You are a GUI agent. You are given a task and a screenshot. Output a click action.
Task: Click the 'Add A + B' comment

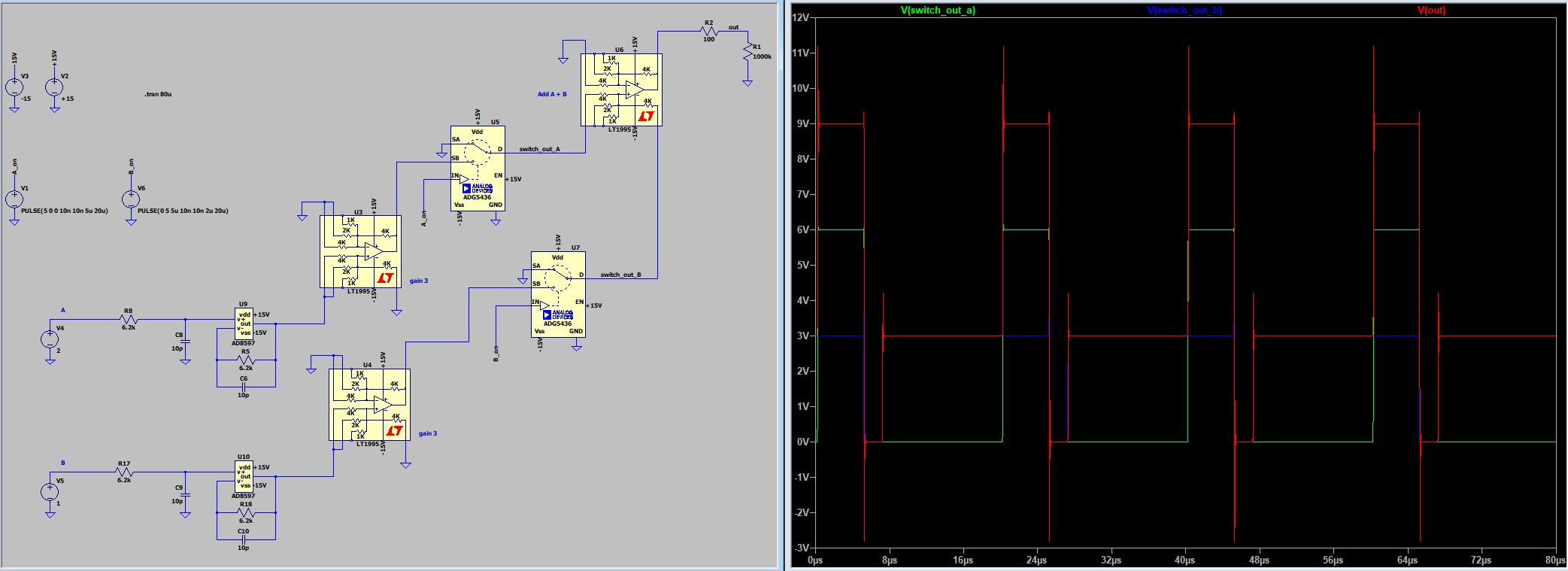pos(552,94)
